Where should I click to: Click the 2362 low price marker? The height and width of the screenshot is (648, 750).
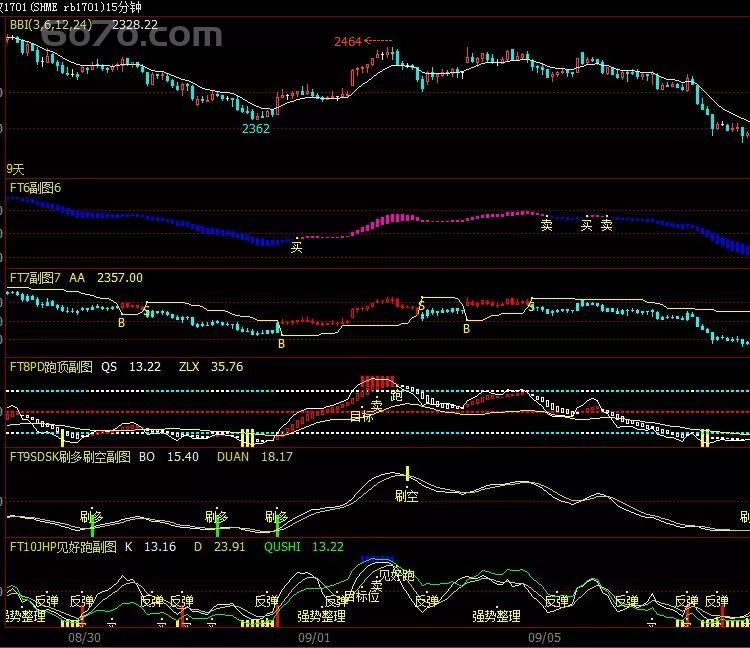[x=256, y=129]
